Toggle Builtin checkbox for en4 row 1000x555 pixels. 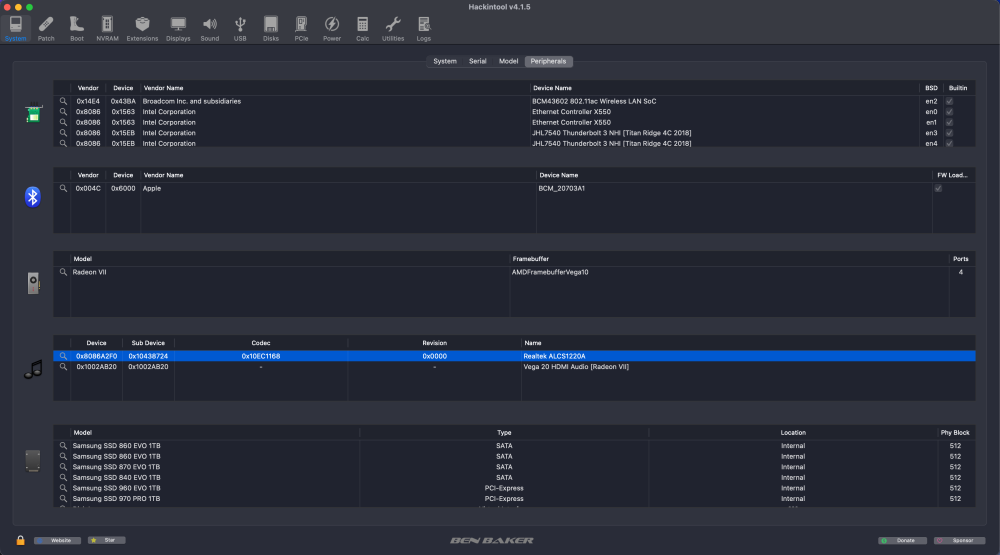point(949,144)
